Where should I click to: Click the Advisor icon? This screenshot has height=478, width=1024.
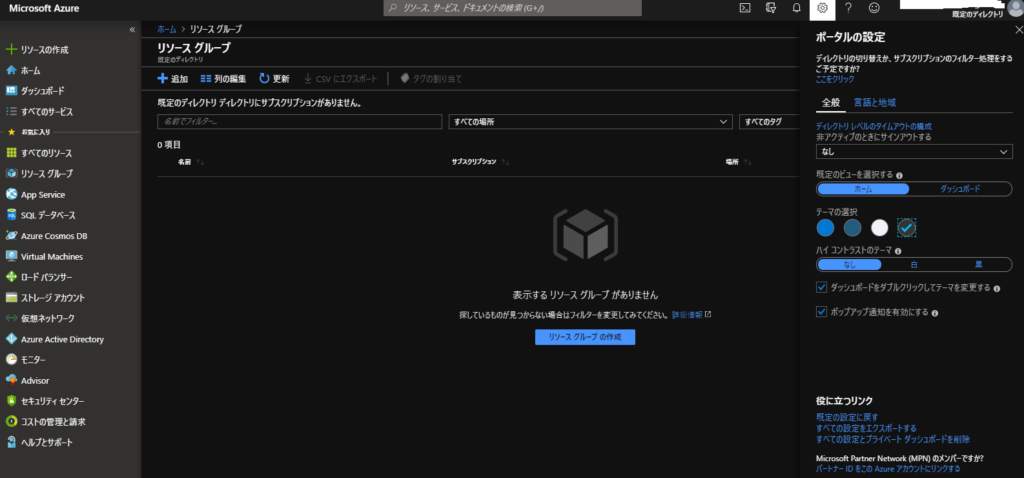11,380
